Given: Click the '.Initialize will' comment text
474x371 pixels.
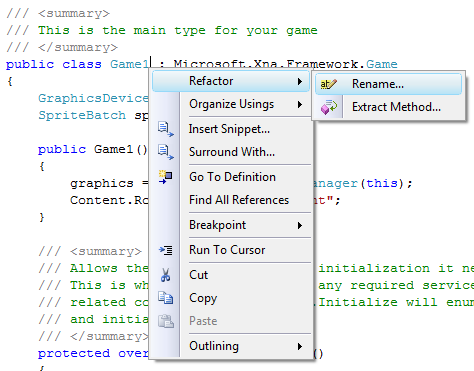Looking at the screenshot, I should point(375,302).
